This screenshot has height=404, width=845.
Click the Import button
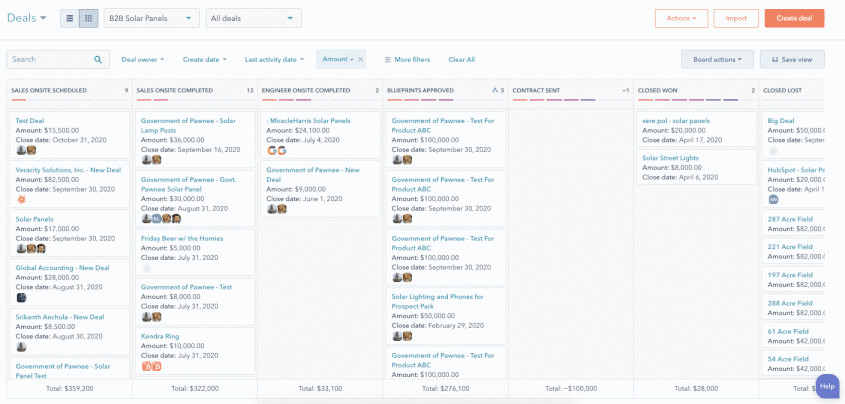pyautogui.click(x=736, y=18)
